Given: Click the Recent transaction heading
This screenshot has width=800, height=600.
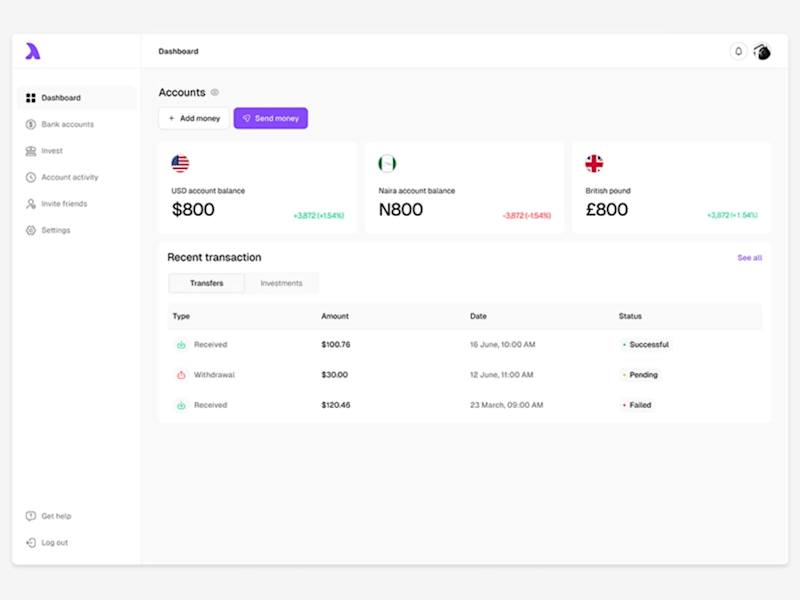Looking at the screenshot, I should pyautogui.click(x=214, y=257).
